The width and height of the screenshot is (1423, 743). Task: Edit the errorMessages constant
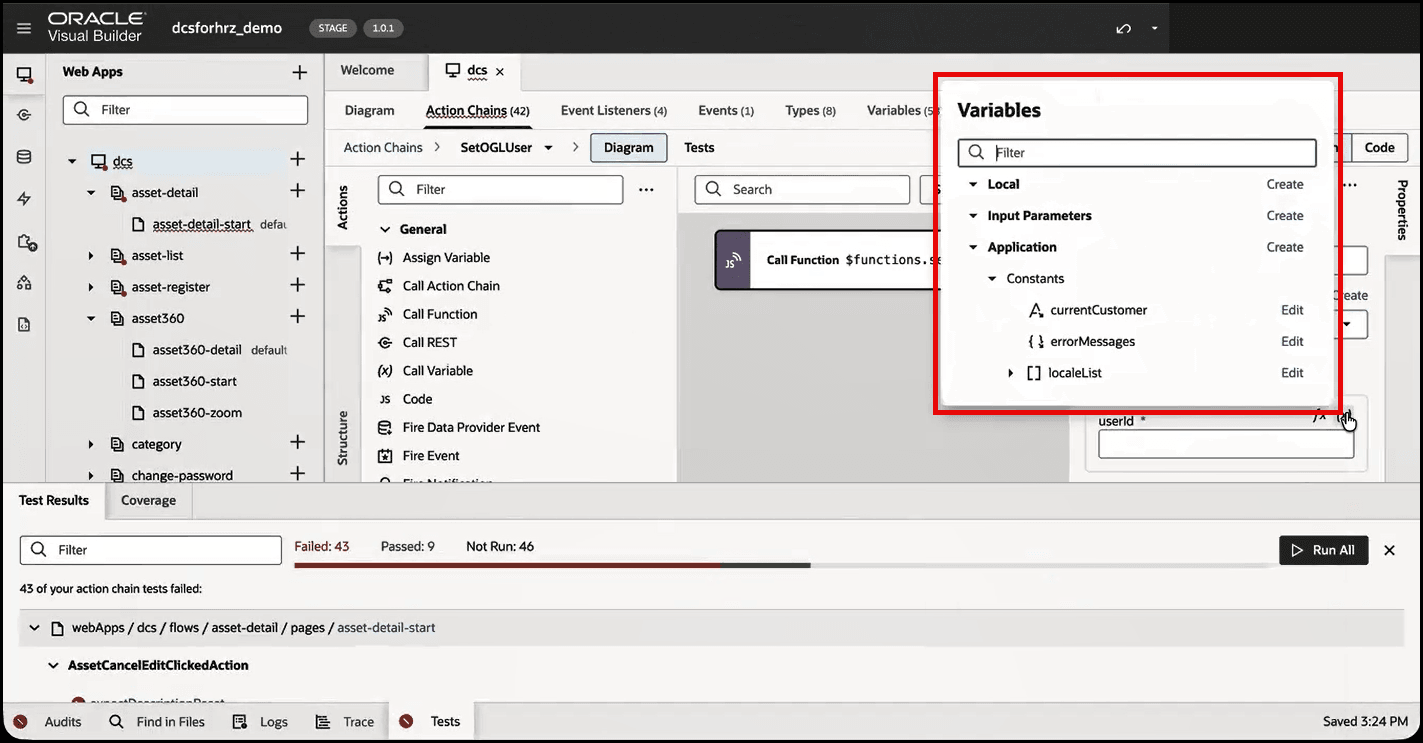pyautogui.click(x=1292, y=342)
